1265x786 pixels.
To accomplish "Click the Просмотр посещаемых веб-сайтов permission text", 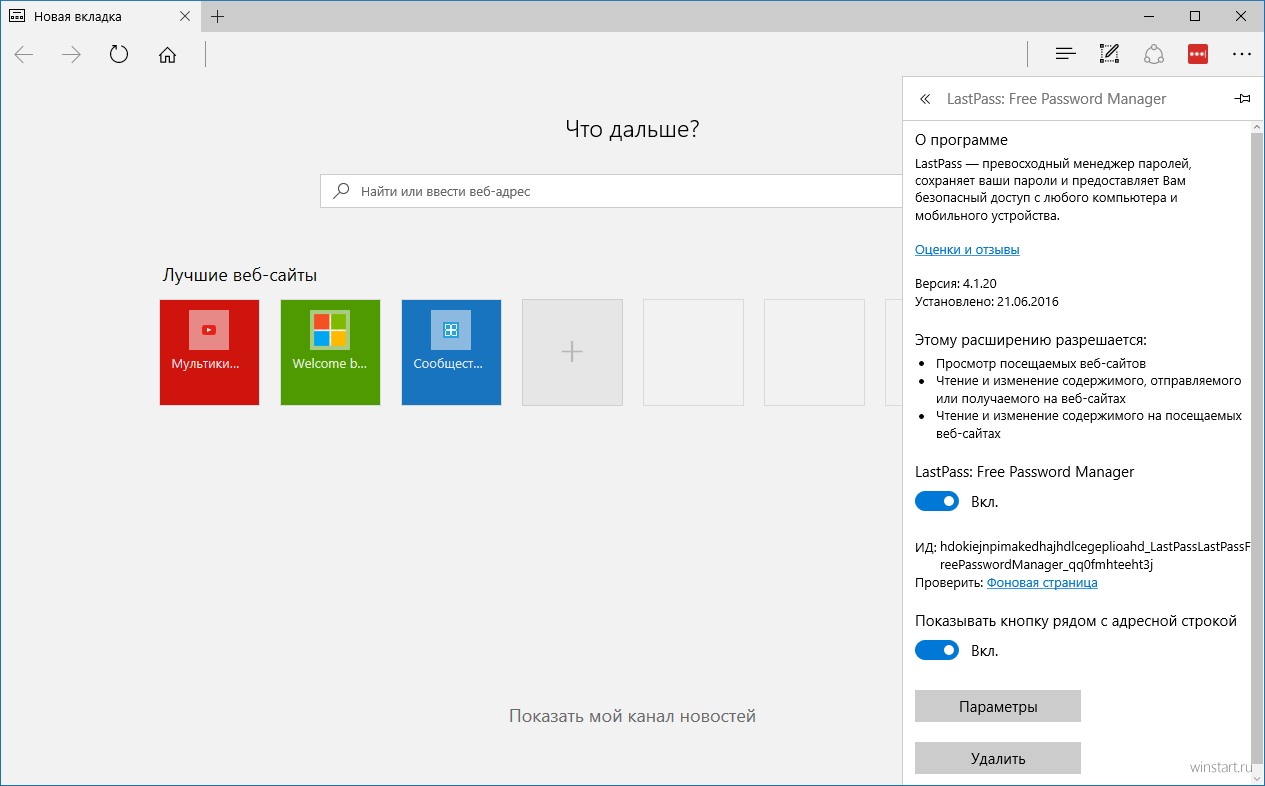I will tap(1041, 363).
